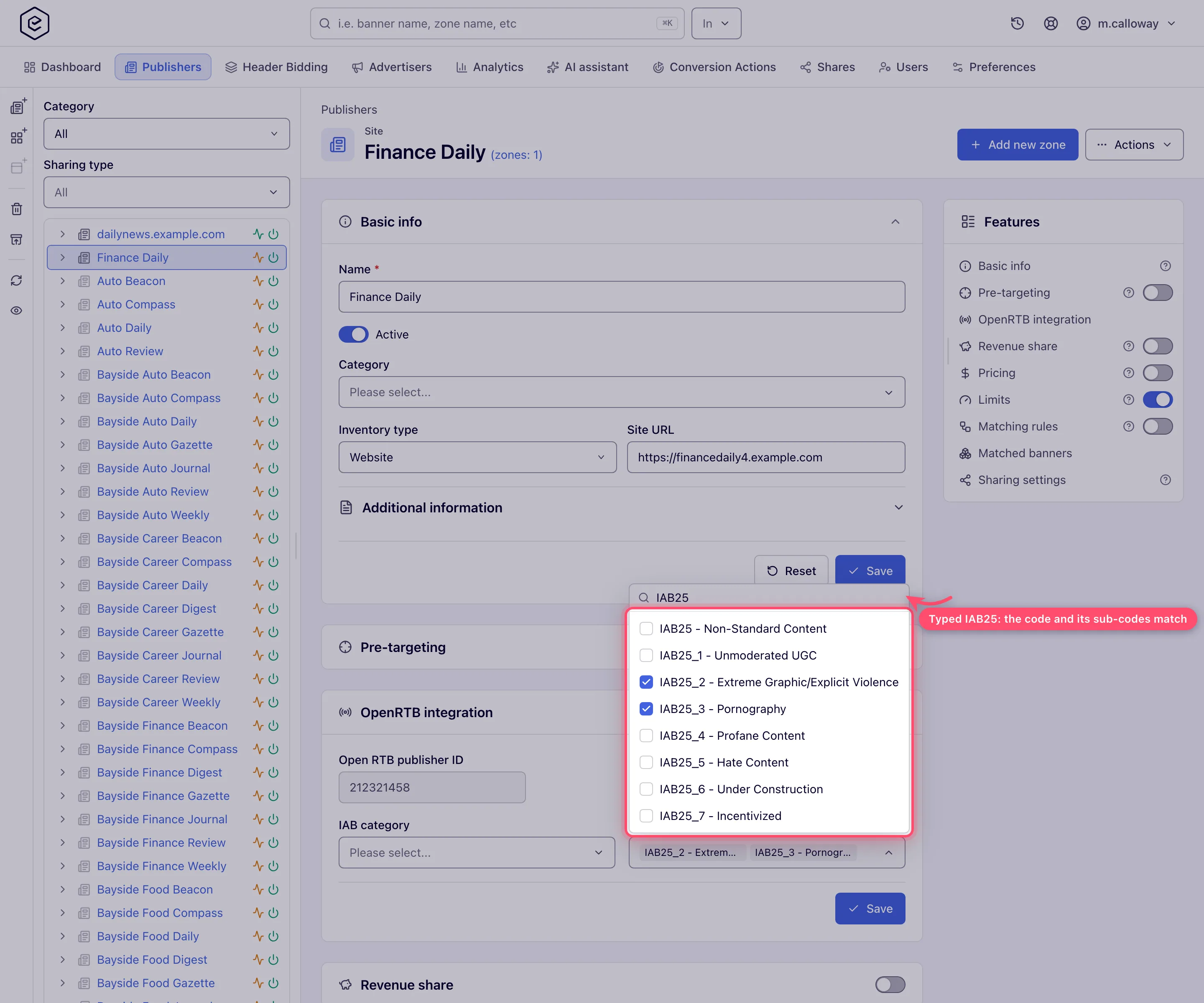
Task: Enable the Pricing feature toggle
Action: pyautogui.click(x=1158, y=373)
